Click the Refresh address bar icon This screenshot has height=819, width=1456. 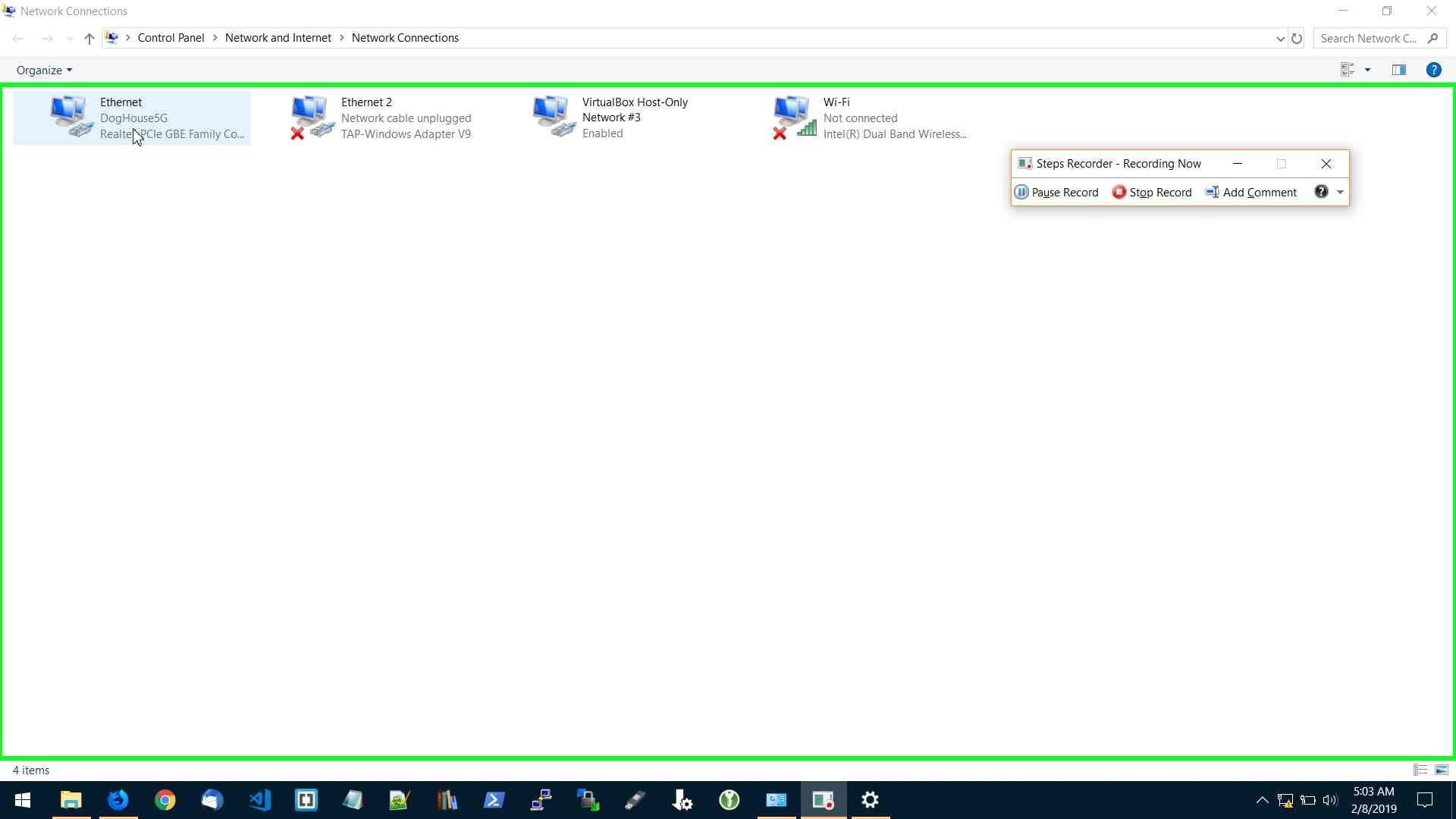pos(1297,39)
